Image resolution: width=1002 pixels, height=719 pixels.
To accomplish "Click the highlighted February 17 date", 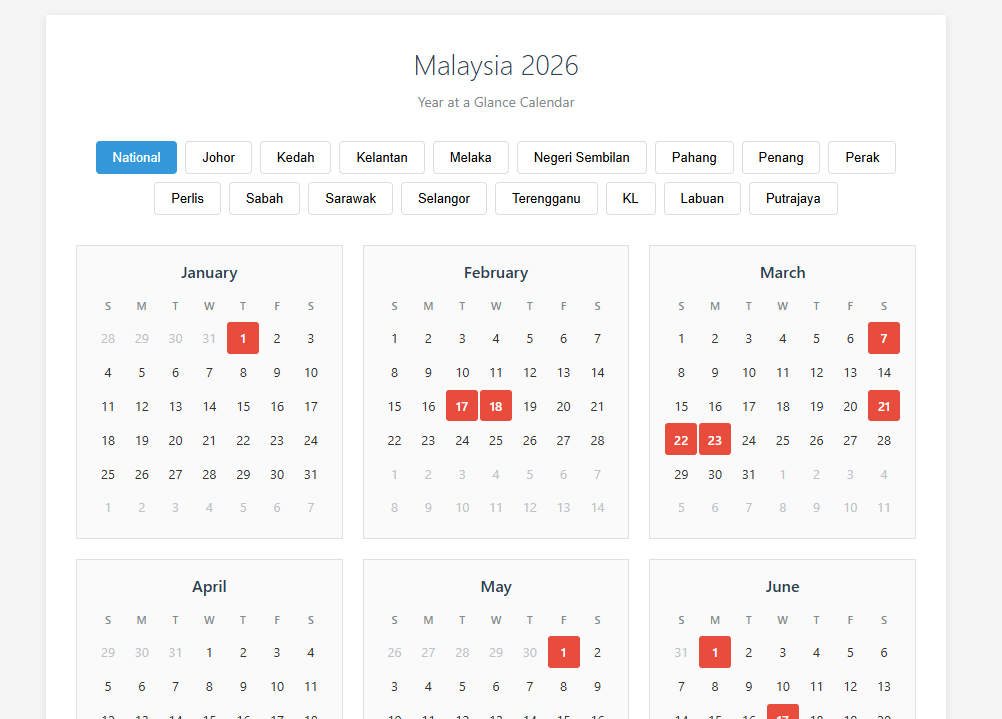I will 461,406.
